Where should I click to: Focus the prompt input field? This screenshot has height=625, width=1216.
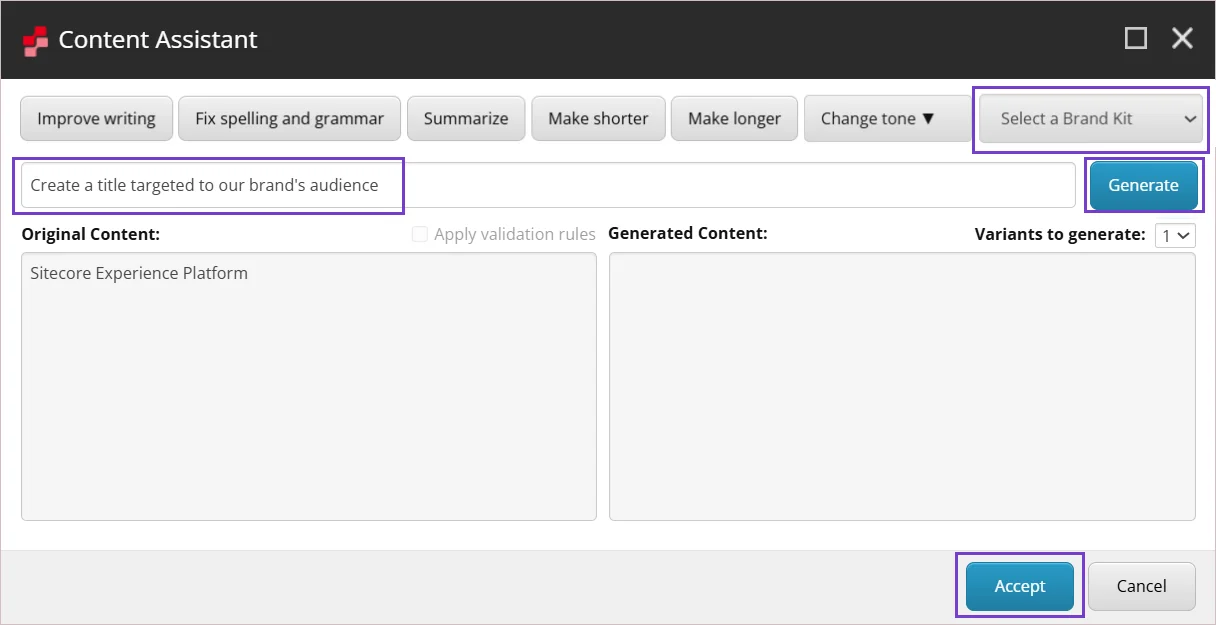pyautogui.click(x=548, y=185)
